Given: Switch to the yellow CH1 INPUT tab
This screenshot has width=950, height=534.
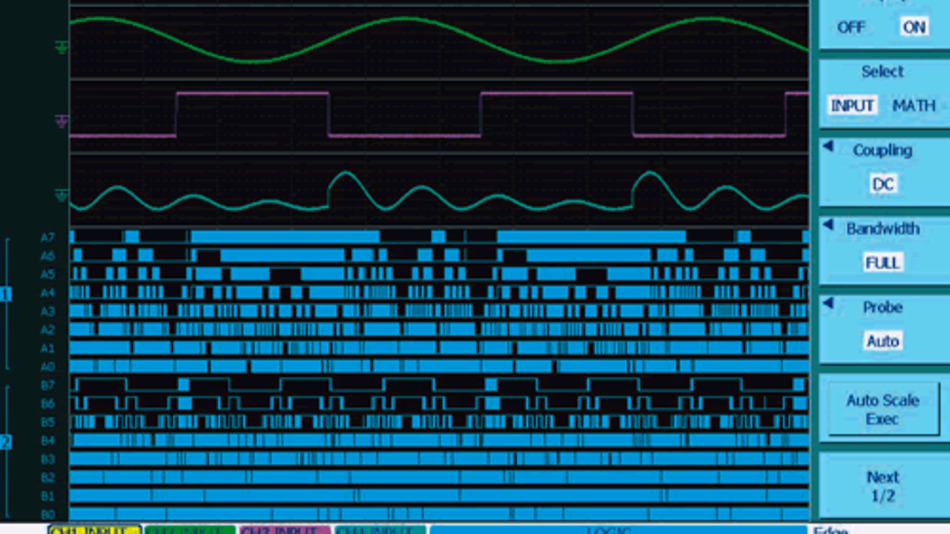Looking at the screenshot, I should coord(94,529).
